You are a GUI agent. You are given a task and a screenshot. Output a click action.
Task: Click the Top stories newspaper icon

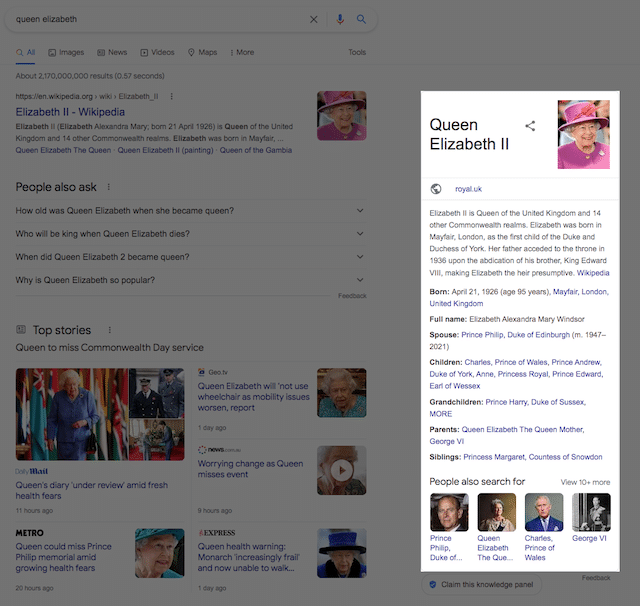coord(21,329)
